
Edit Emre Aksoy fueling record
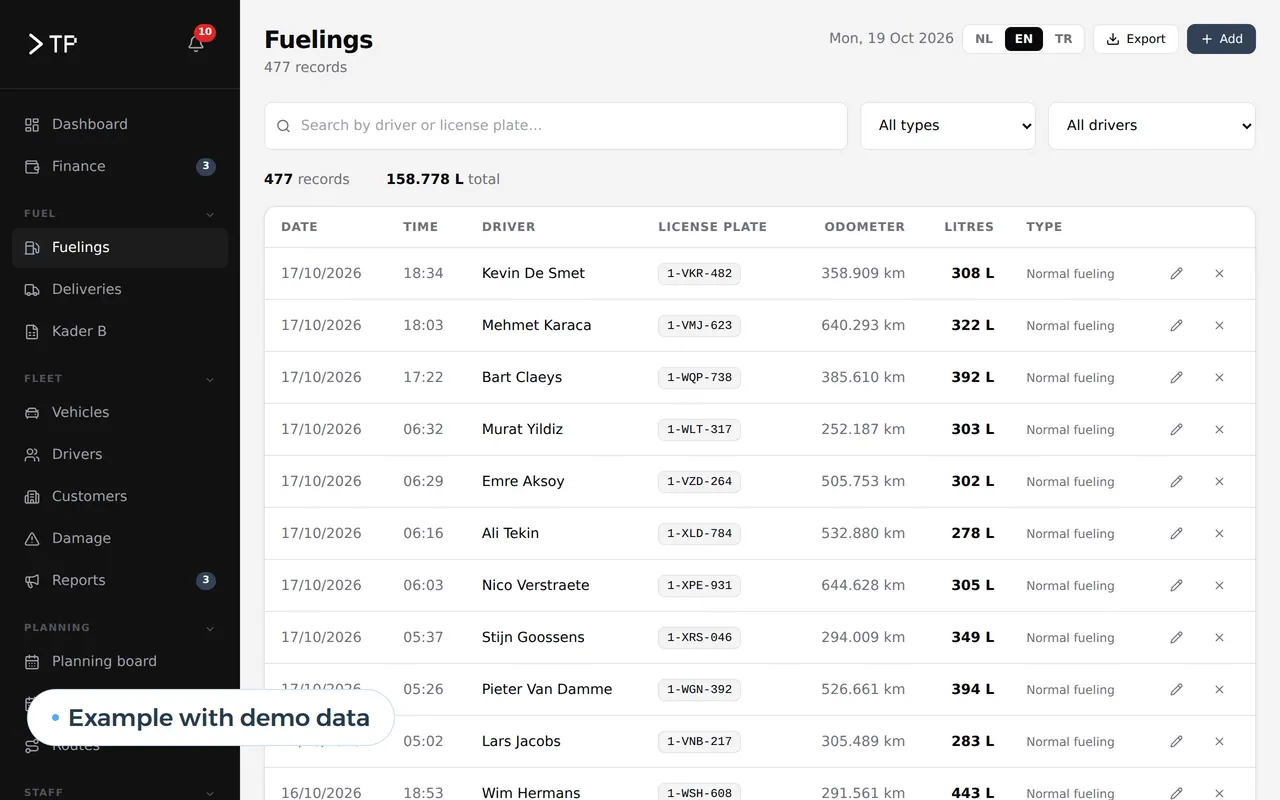click(x=1176, y=481)
